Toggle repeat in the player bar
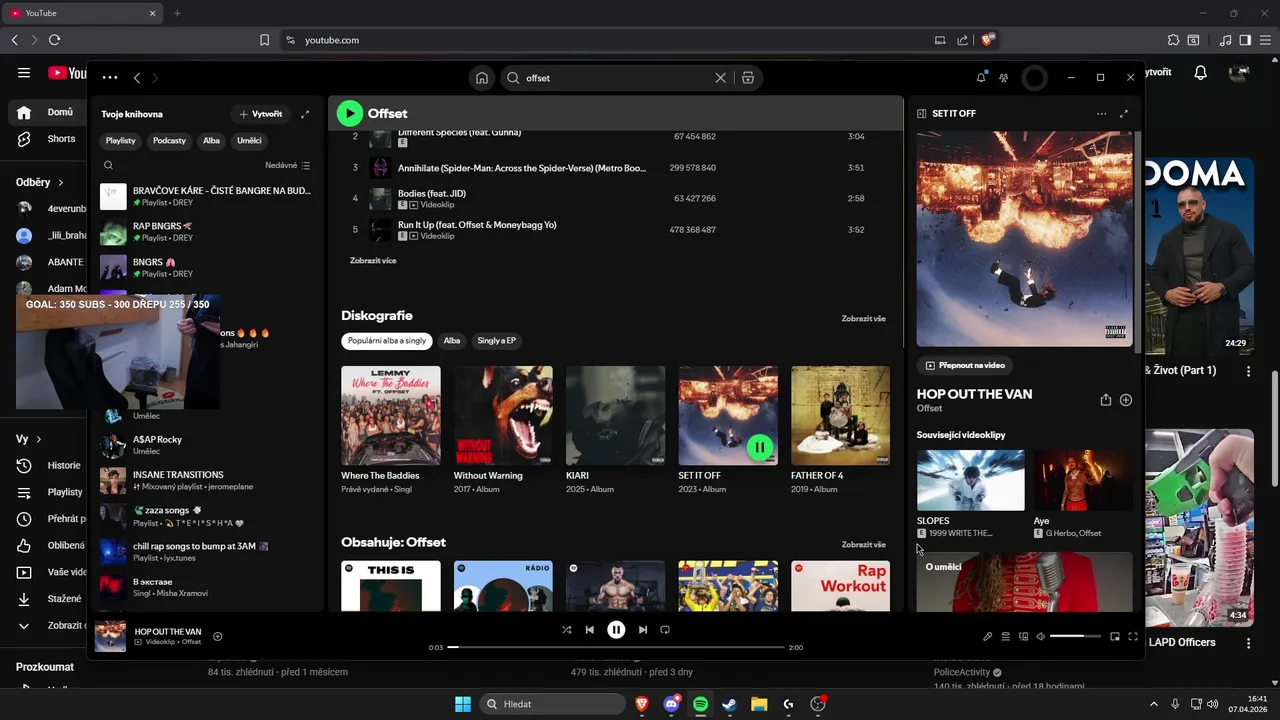The height and width of the screenshot is (720, 1280). [665, 630]
